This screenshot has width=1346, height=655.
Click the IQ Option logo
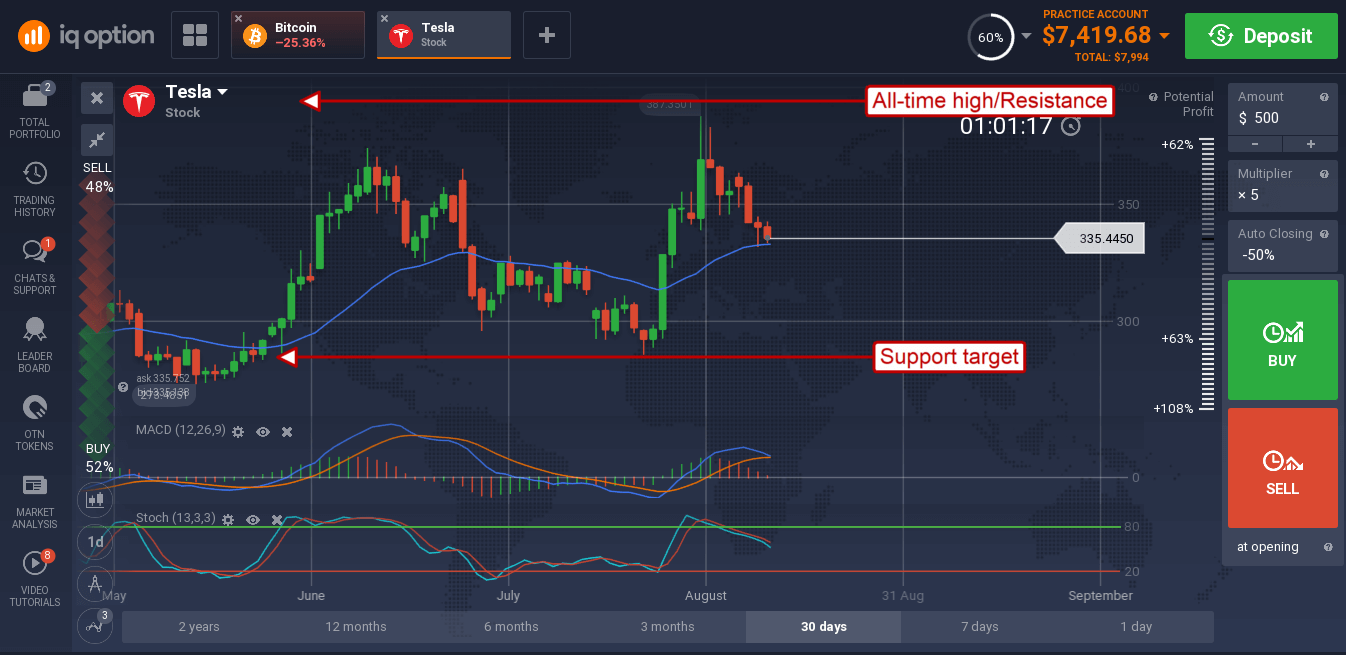[86, 36]
